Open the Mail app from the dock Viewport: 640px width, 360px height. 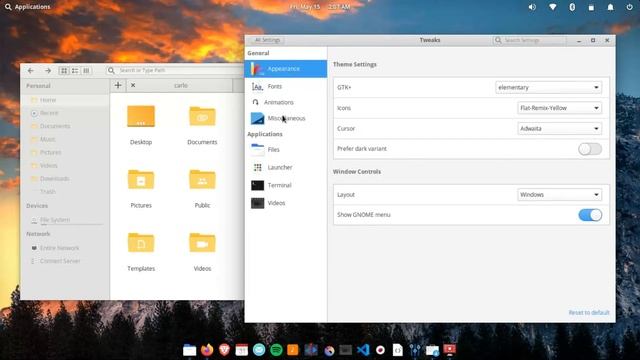pyautogui.click(x=259, y=350)
